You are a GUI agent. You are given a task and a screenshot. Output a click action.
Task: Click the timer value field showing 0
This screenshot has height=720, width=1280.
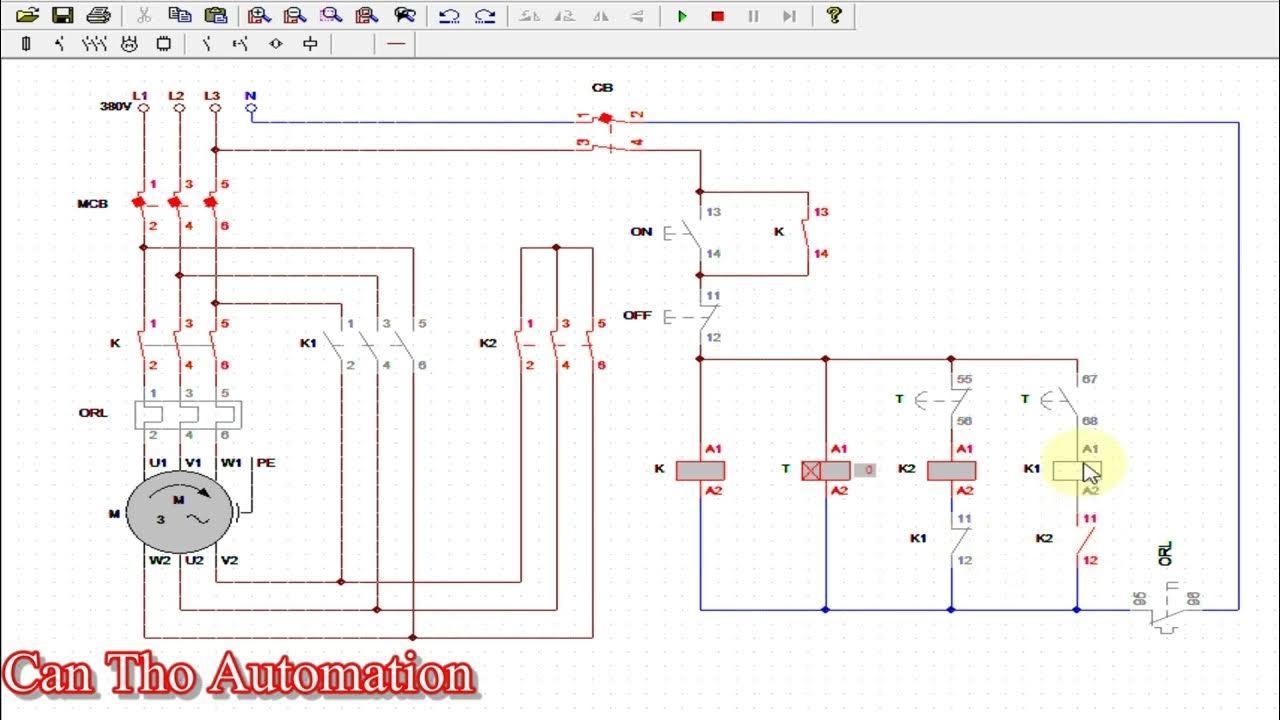tap(866, 470)
